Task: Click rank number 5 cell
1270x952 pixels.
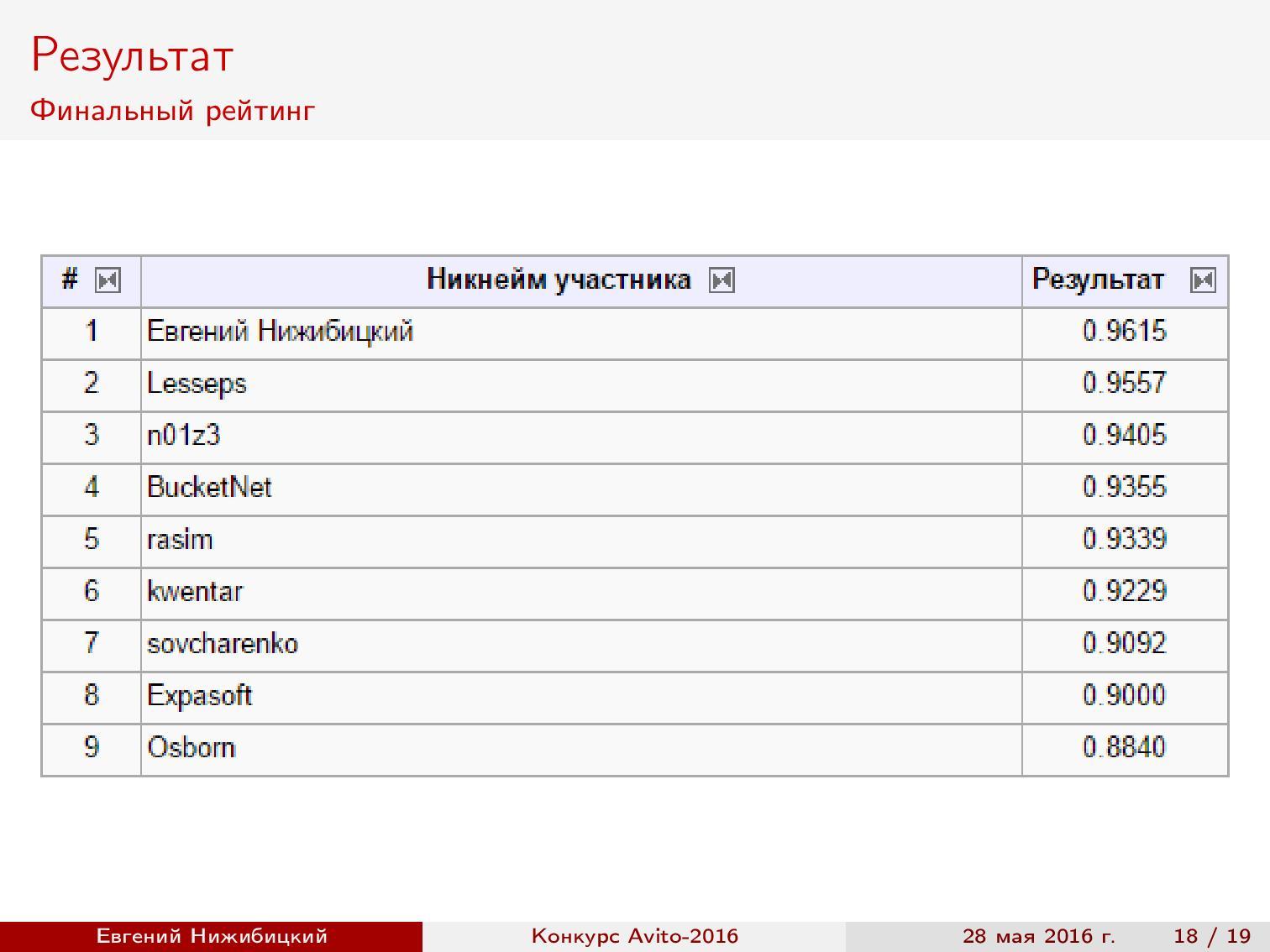Action: pos(92,541)
